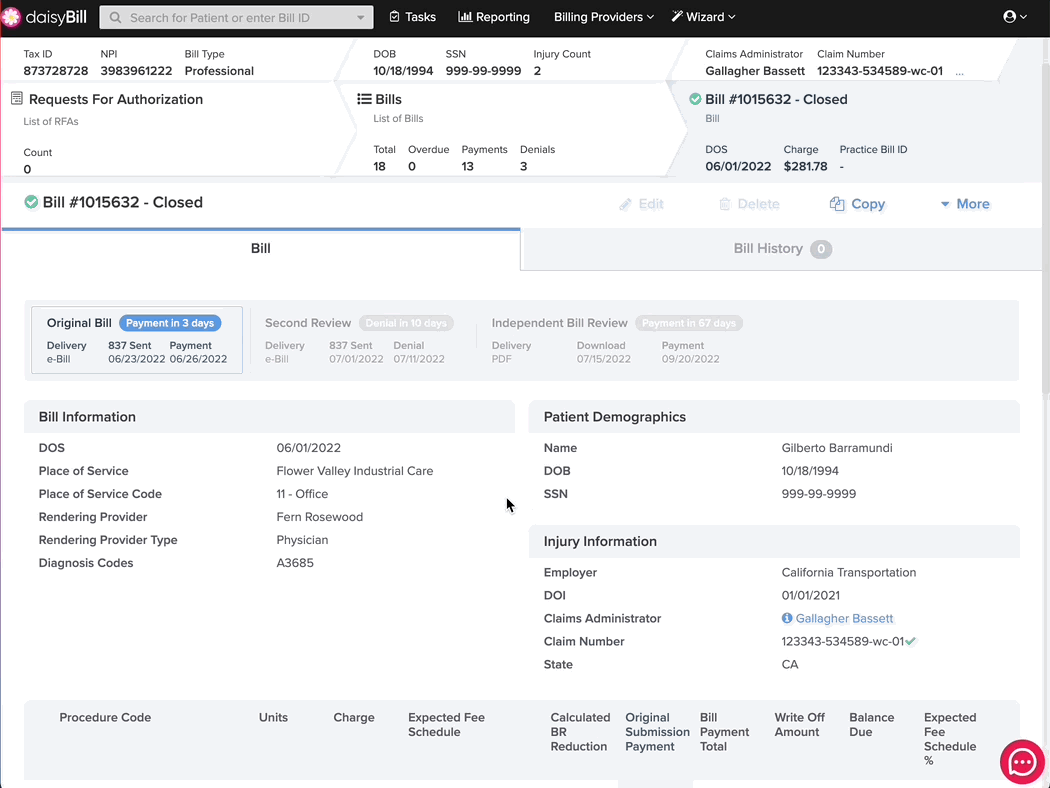Viewport: 1050px width, 788px height.
Task: Open the Gallagher Bassett claims administrator link
Action: 844,619
